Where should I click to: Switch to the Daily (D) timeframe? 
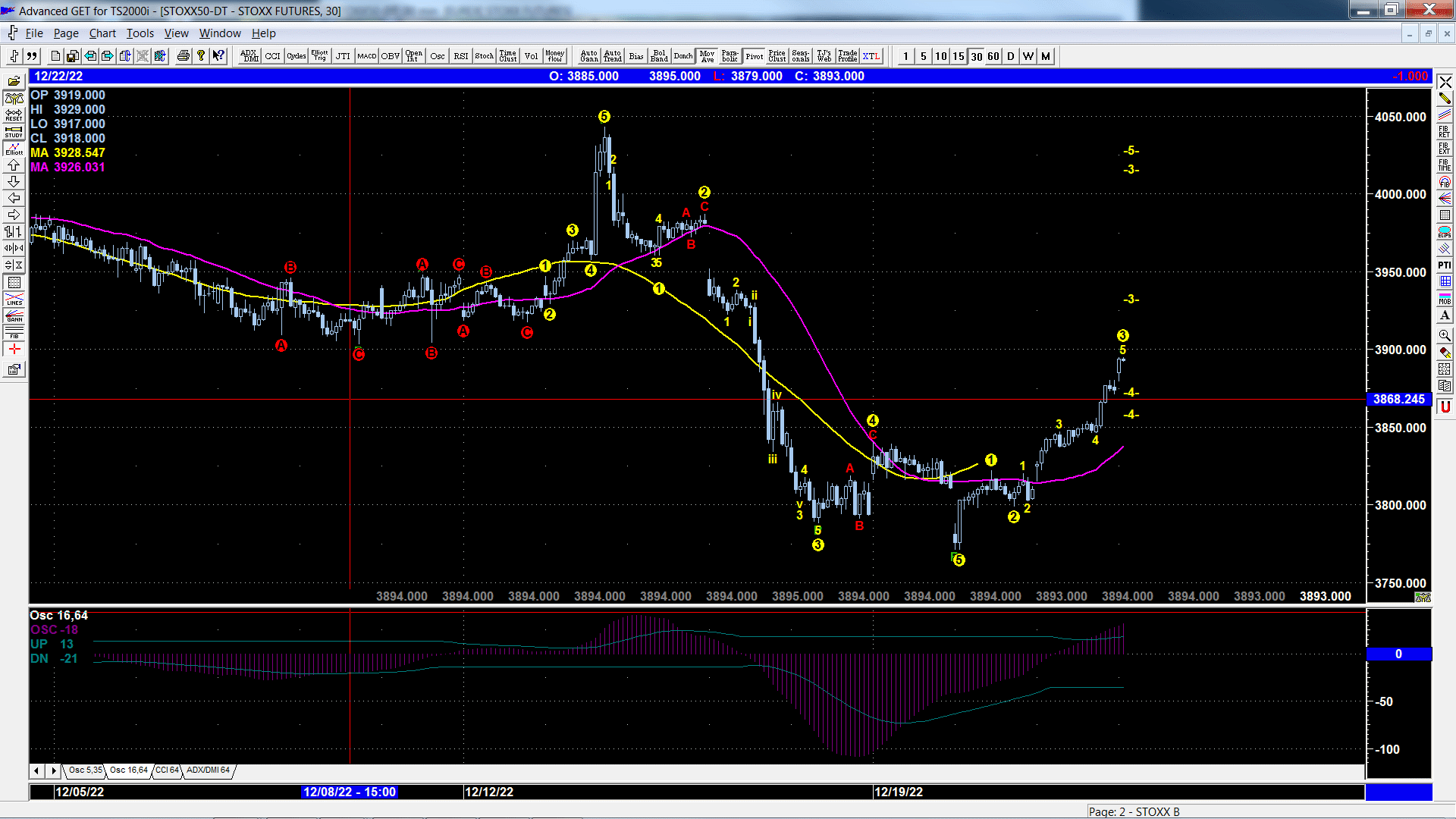(x=1011, y=56)
